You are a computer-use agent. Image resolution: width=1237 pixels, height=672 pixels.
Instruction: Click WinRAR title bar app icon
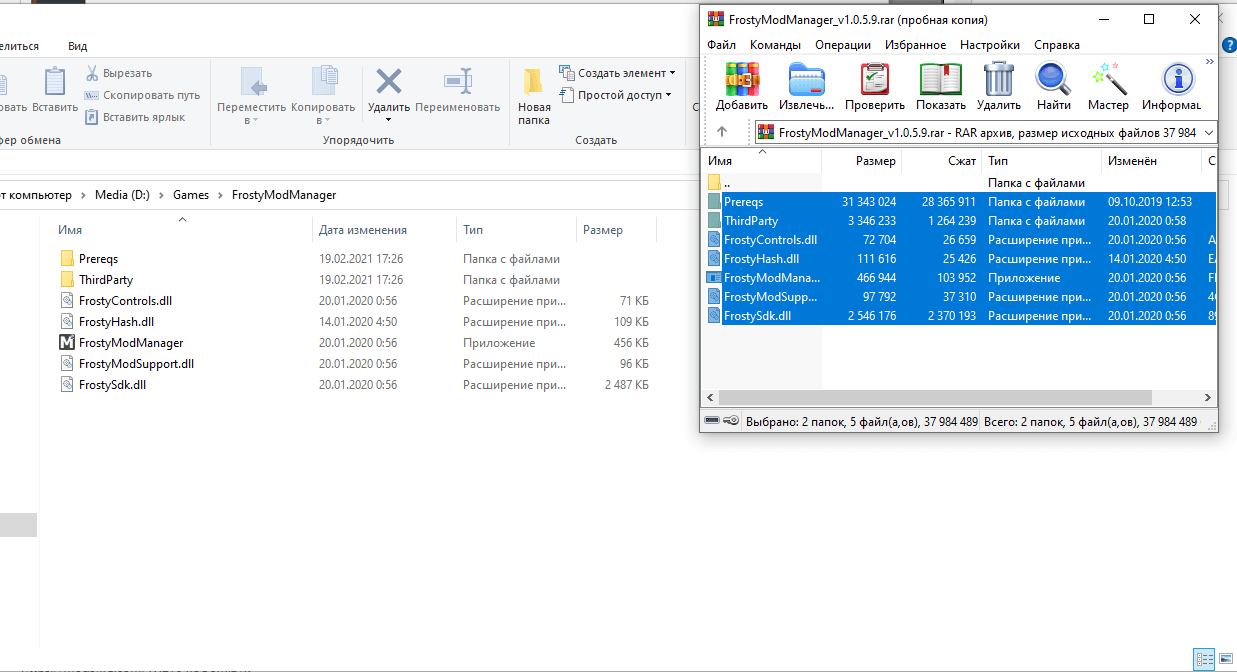point(716,19)
